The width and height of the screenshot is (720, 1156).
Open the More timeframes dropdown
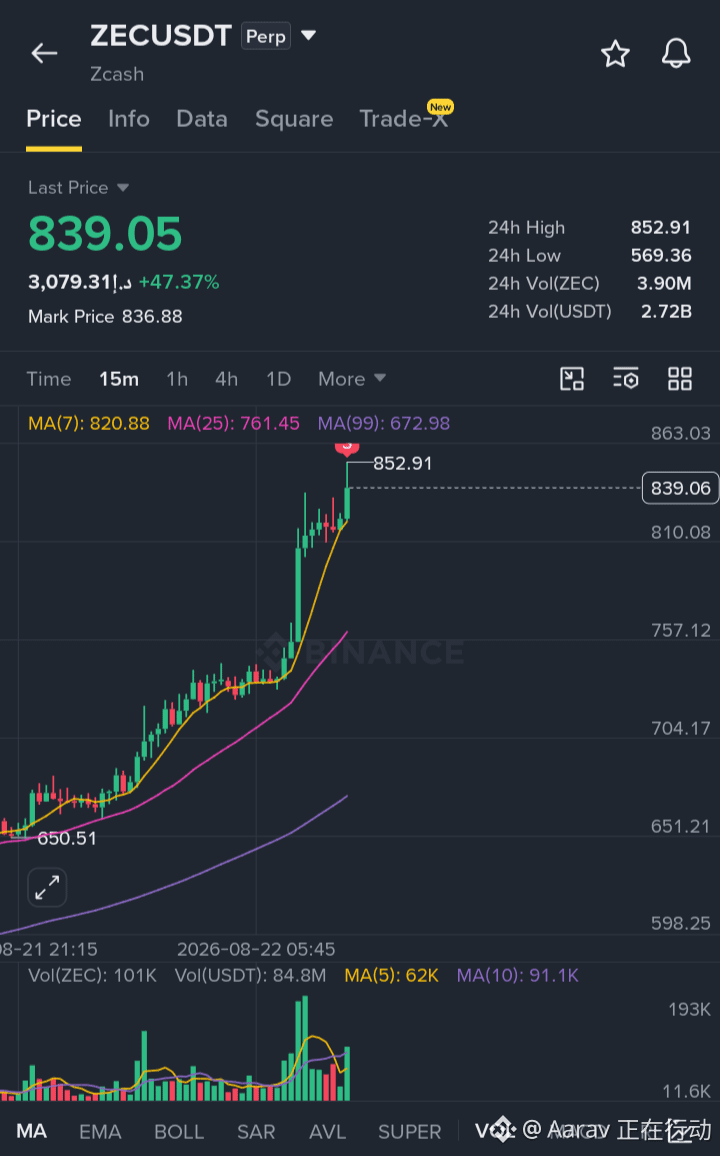point(352,379)
